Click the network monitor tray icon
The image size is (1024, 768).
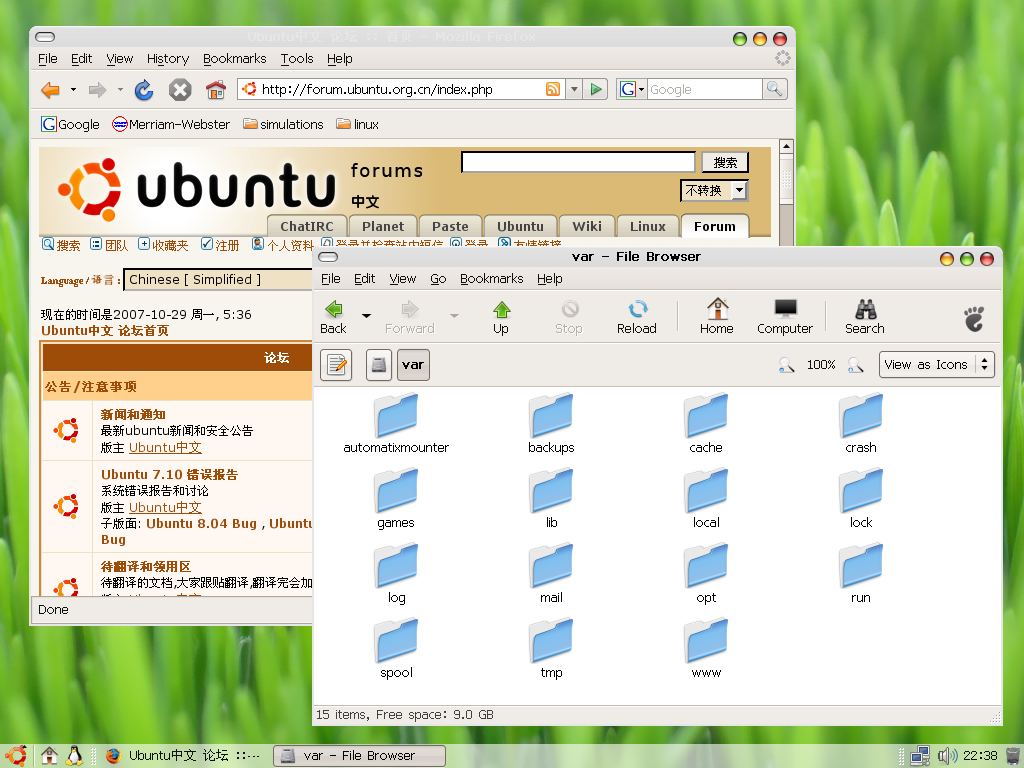point(920,756)
